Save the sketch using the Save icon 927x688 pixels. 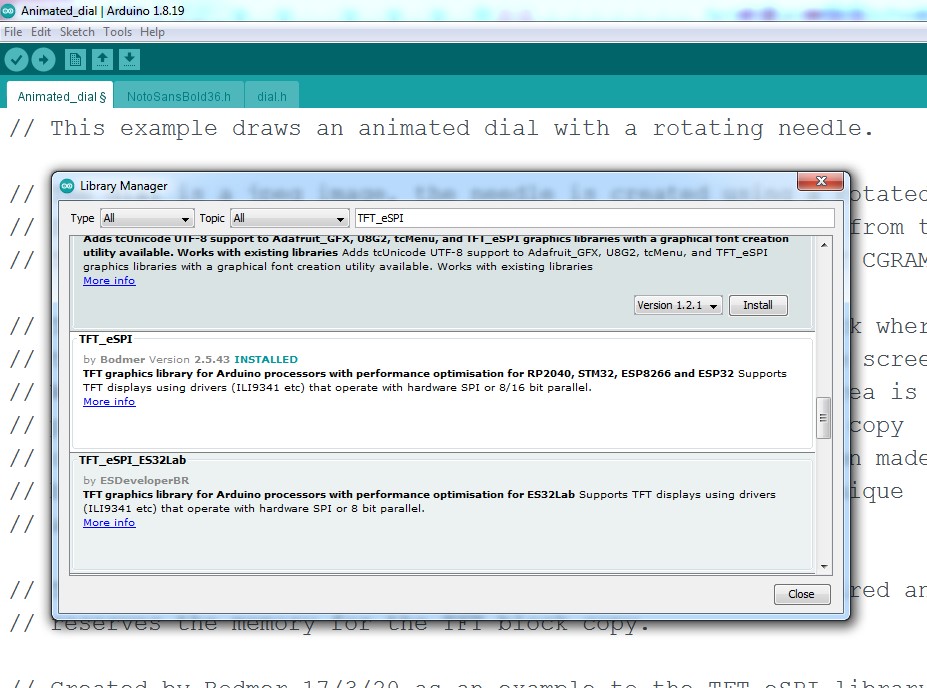[x=129, y=59]
